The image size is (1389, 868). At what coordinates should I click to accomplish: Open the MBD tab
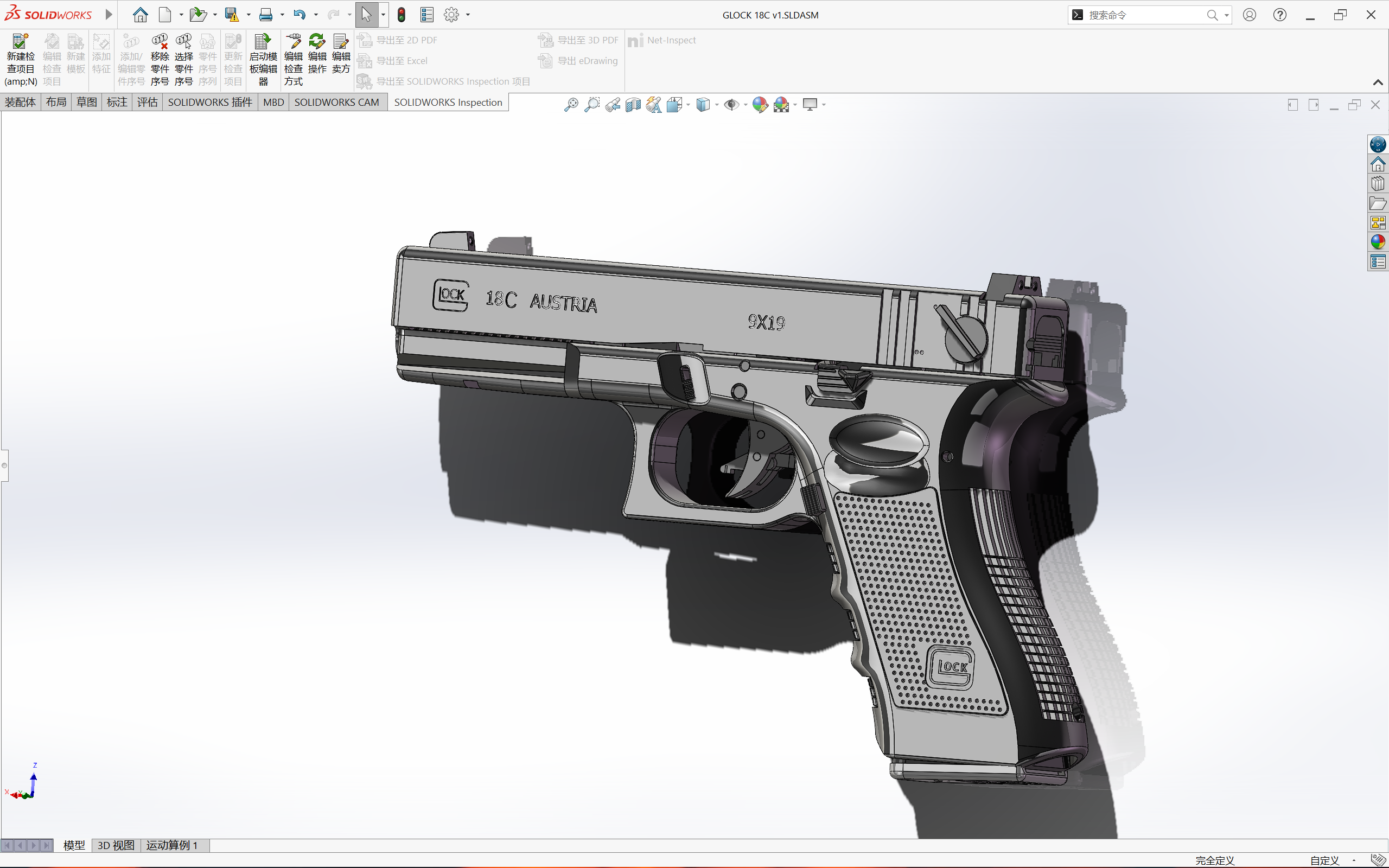(x=273, y=102)
